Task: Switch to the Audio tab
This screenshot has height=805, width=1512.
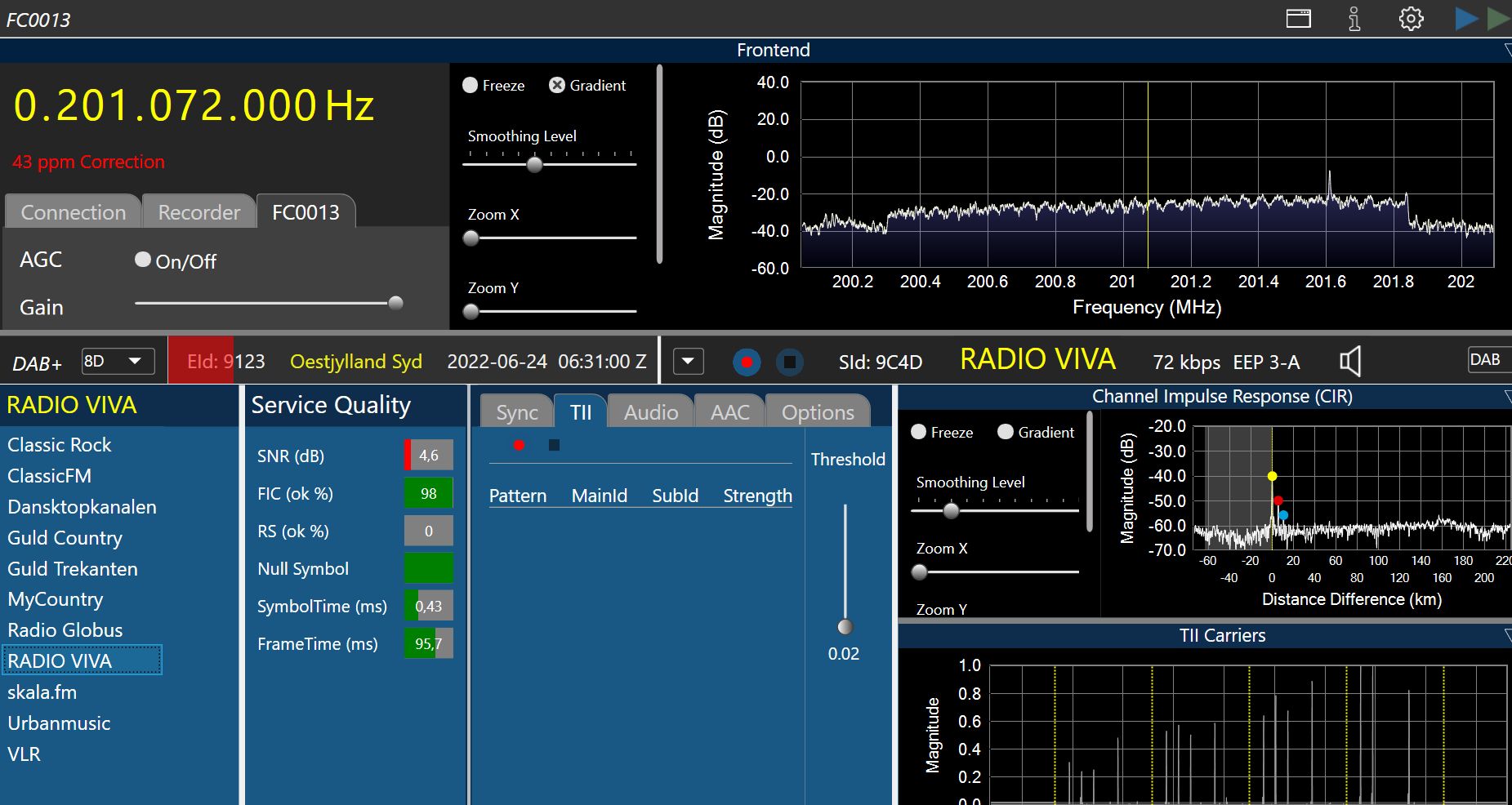Action: (x=650, y=412)
